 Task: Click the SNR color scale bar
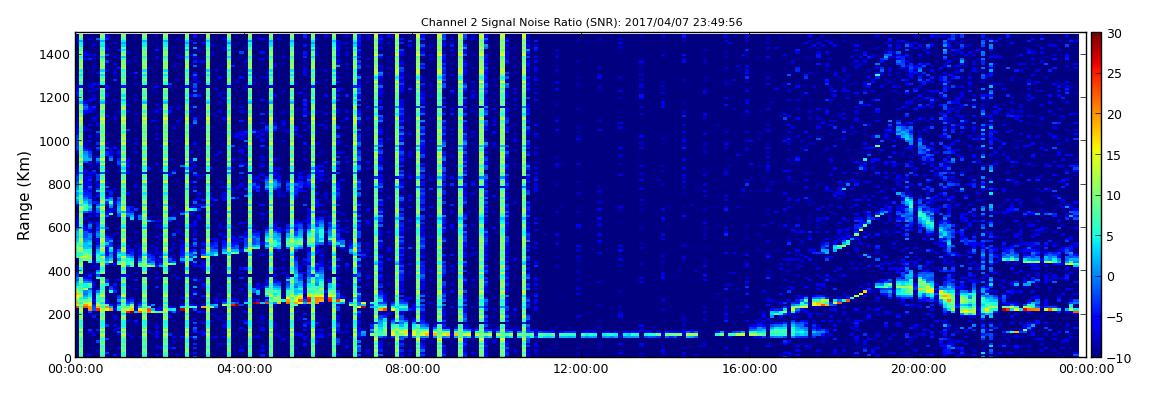click(x=1096, y=195)
